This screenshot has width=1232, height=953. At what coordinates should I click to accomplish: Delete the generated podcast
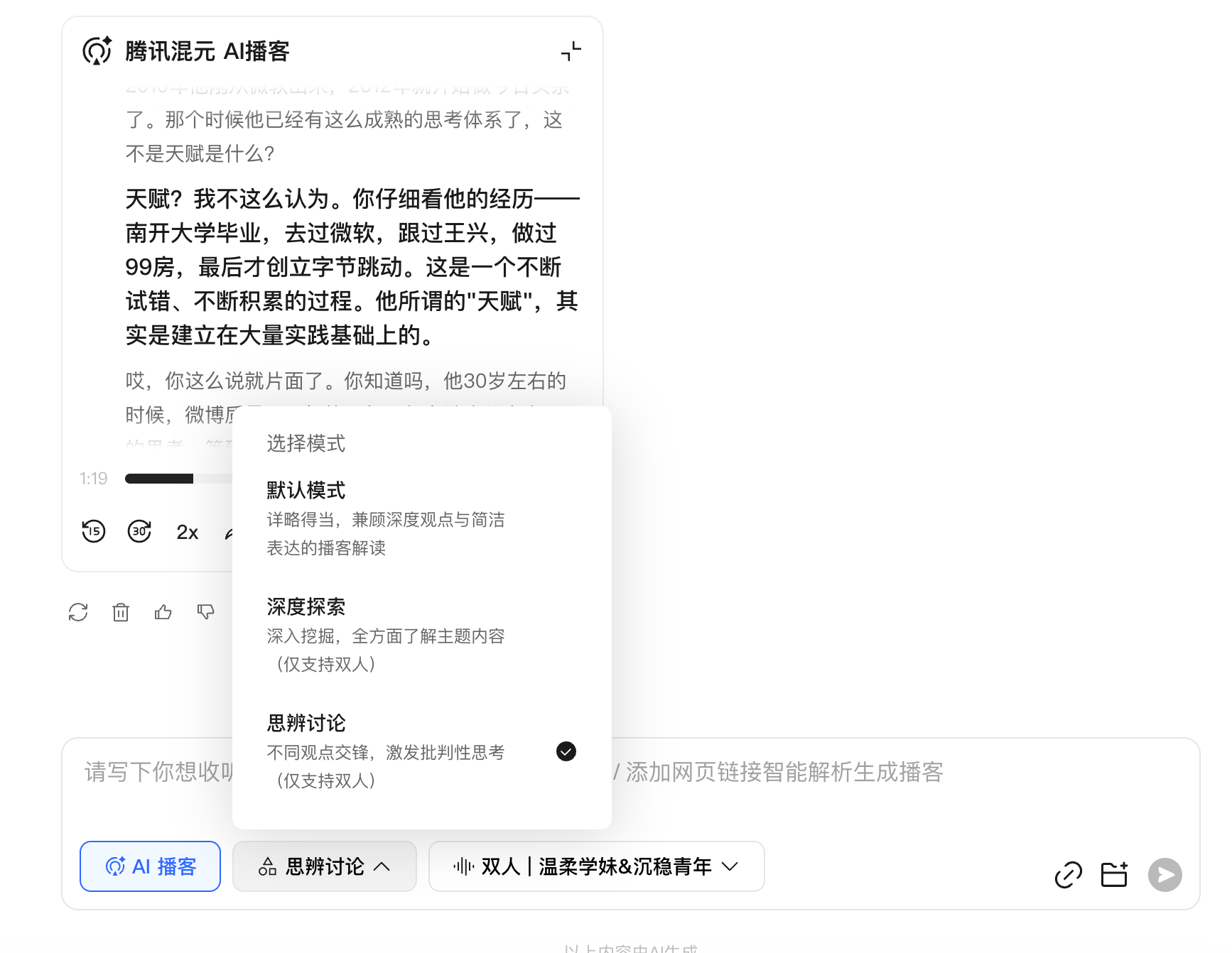[121, 611]
